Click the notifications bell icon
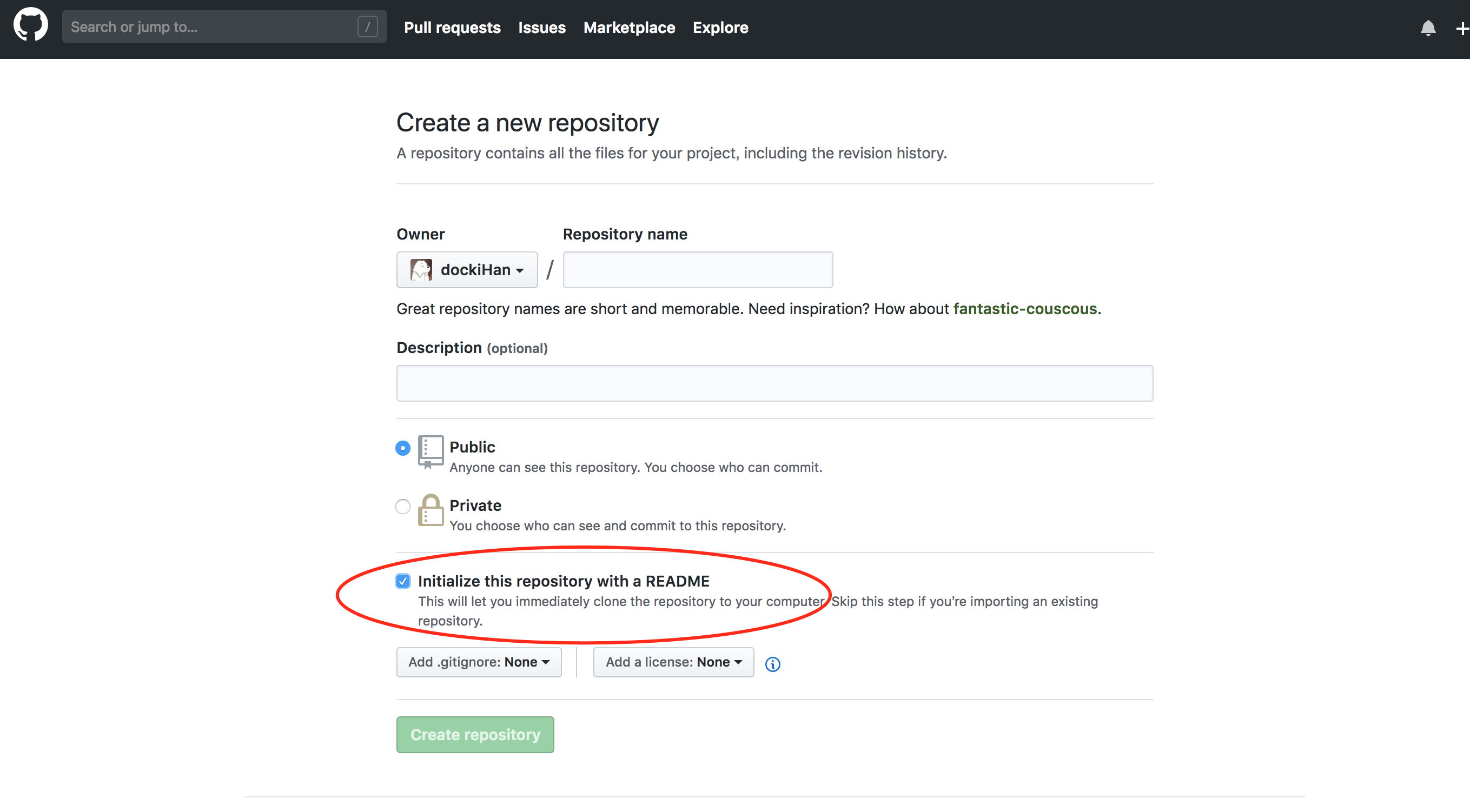 [x=1428, y=28]
